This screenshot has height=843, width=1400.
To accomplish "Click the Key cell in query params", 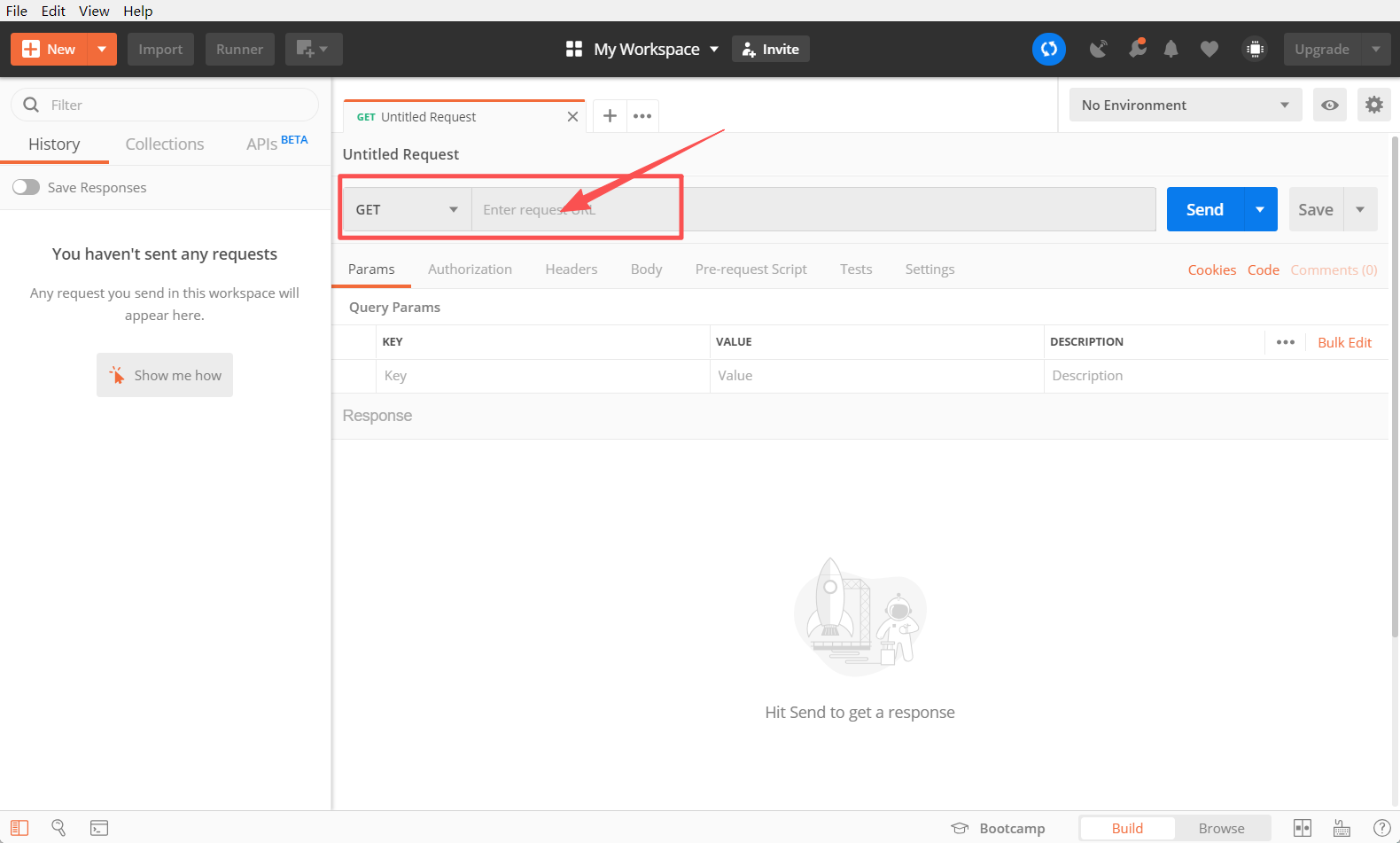I will point(543,376).
